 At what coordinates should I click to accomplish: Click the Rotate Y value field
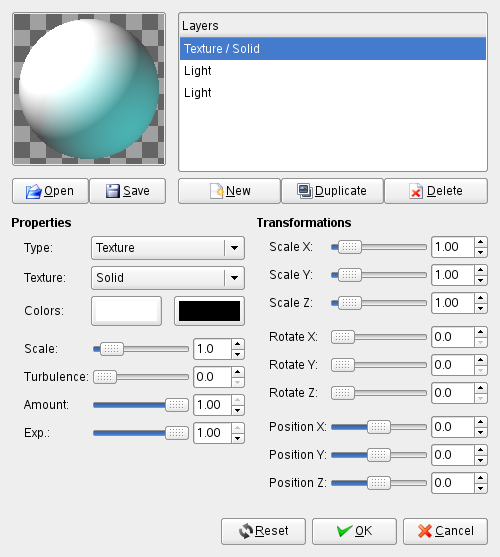click(x=453, y=365)
